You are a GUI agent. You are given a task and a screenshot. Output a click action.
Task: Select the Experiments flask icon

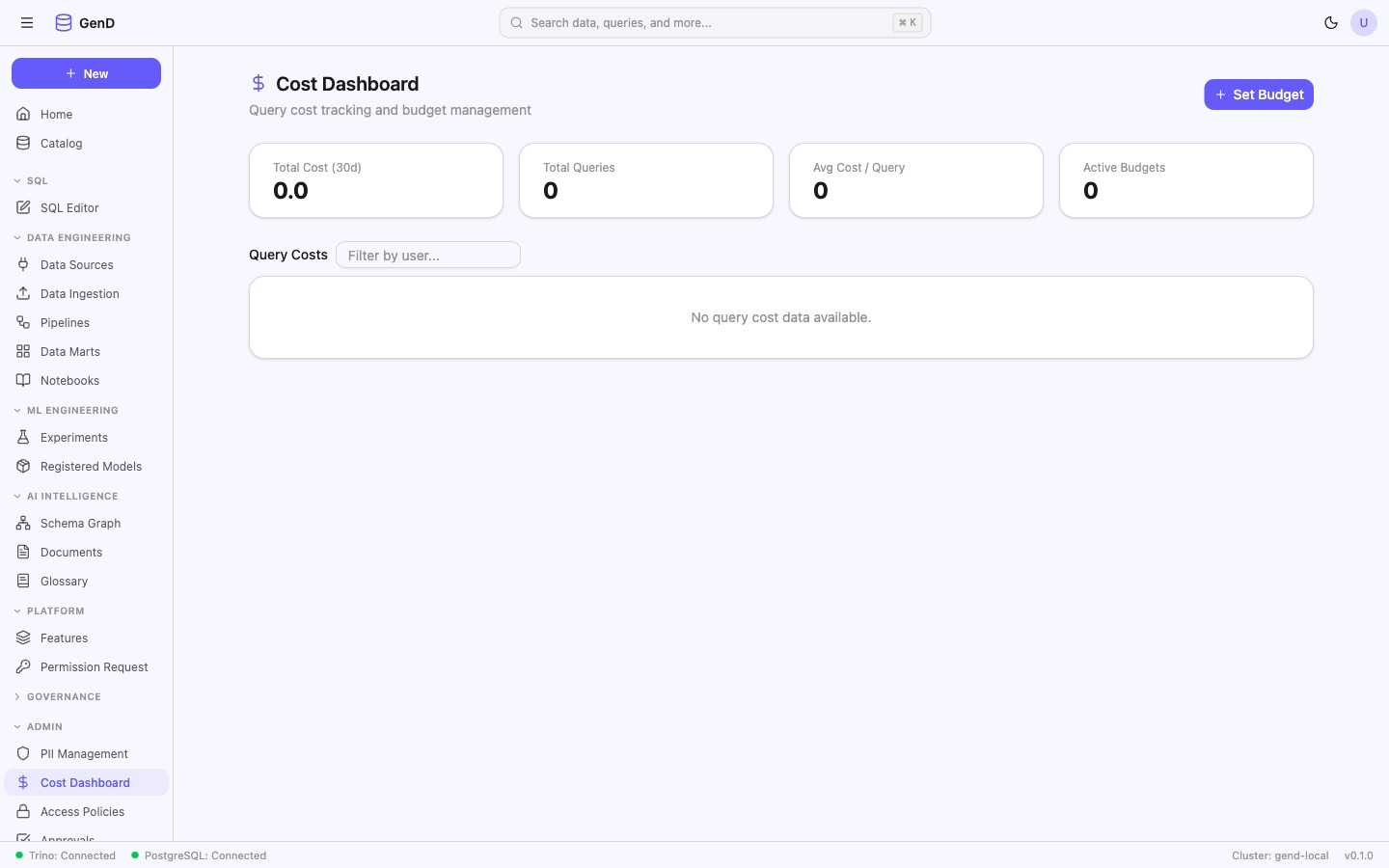23,437
